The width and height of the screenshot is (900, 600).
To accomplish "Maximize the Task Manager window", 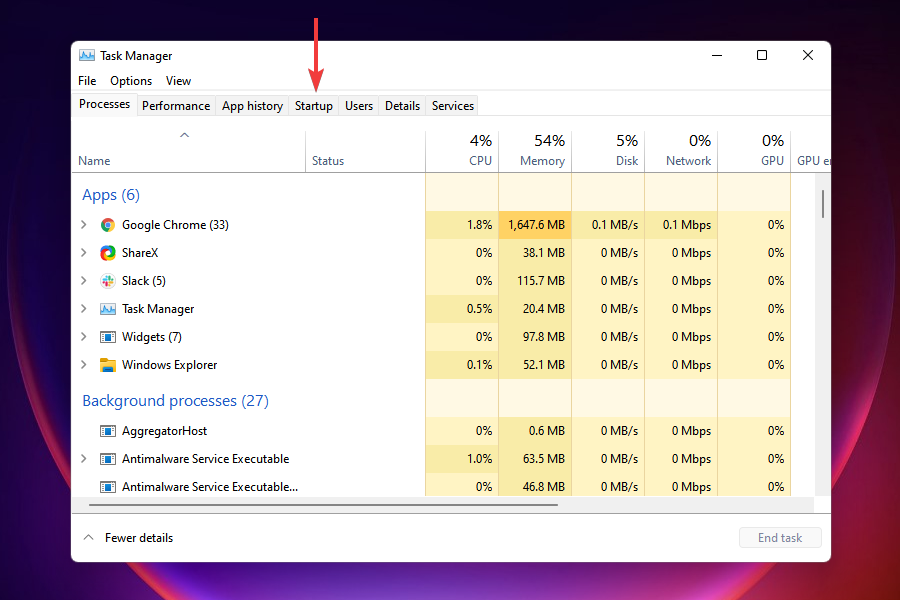I will click(x=762, y=55).
